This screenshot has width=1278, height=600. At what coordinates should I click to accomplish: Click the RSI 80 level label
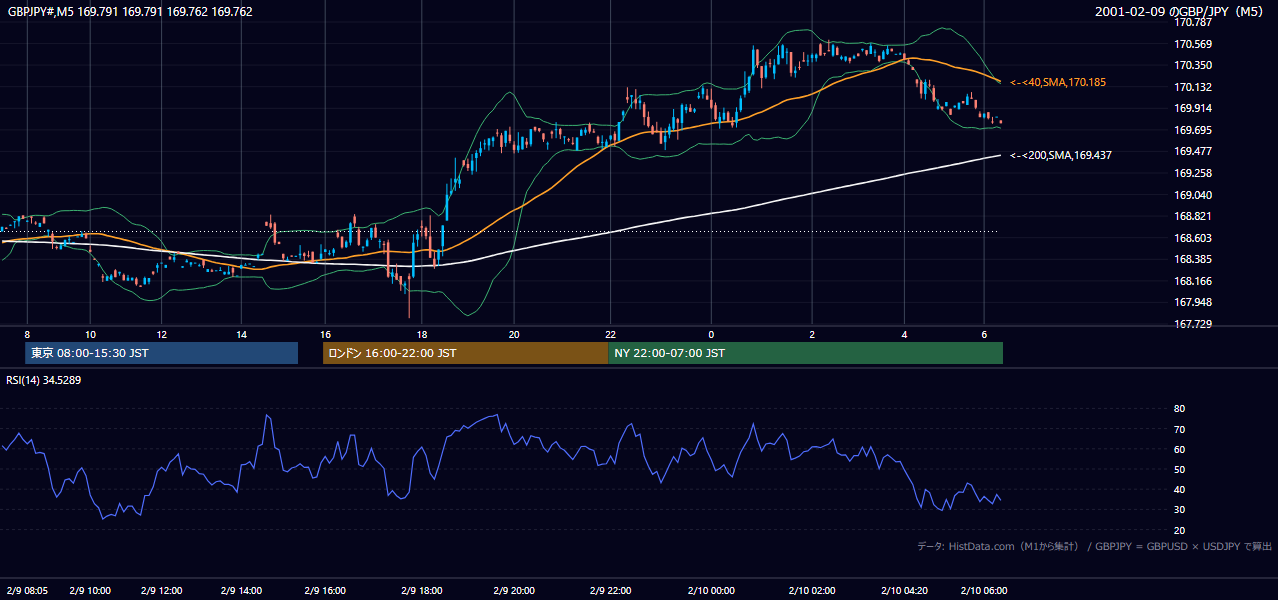tap(1180, 409)
